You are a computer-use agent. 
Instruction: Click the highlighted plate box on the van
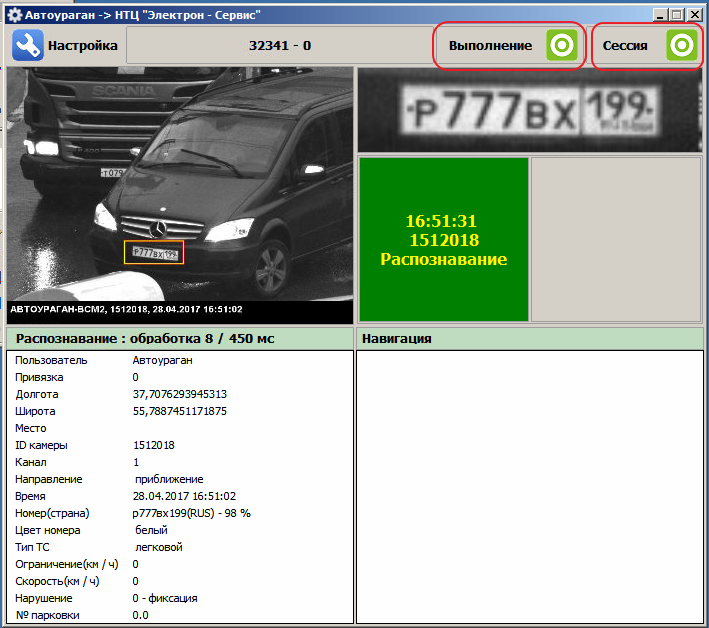154,252
